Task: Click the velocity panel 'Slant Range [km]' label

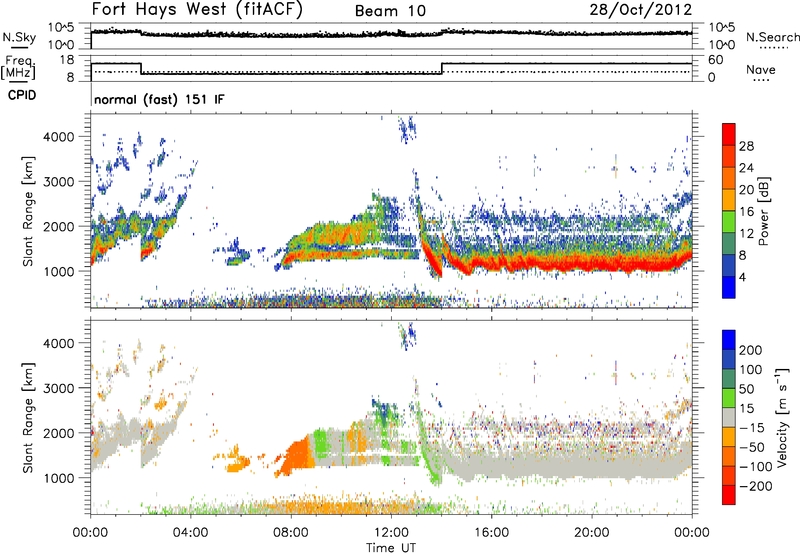Action: 28,417
